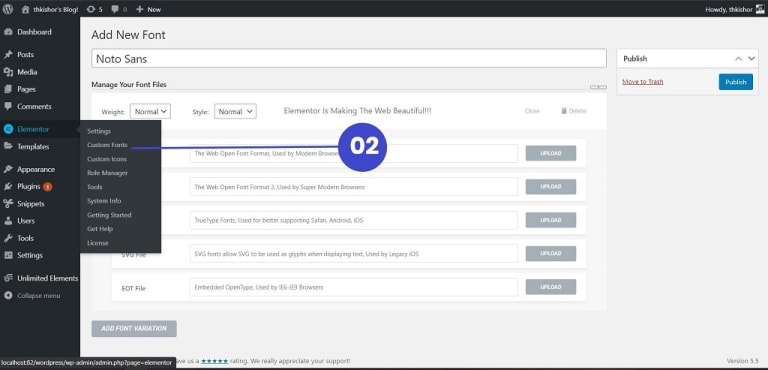
Task: Open the Weight dropdown
Action: tap(150, 111)
